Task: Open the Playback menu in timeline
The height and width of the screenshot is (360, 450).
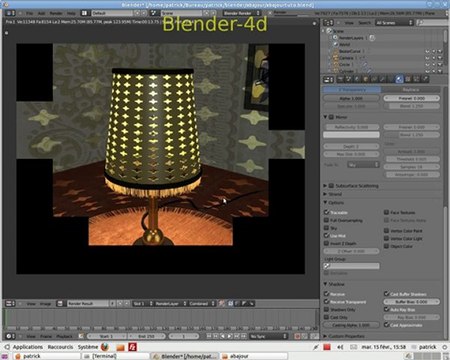Action: pos(65,336)
